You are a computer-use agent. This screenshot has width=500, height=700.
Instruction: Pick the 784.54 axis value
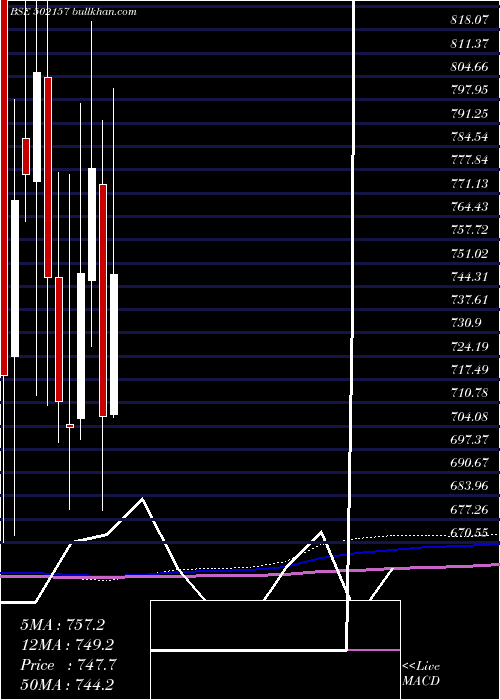(x=469, y=137)
